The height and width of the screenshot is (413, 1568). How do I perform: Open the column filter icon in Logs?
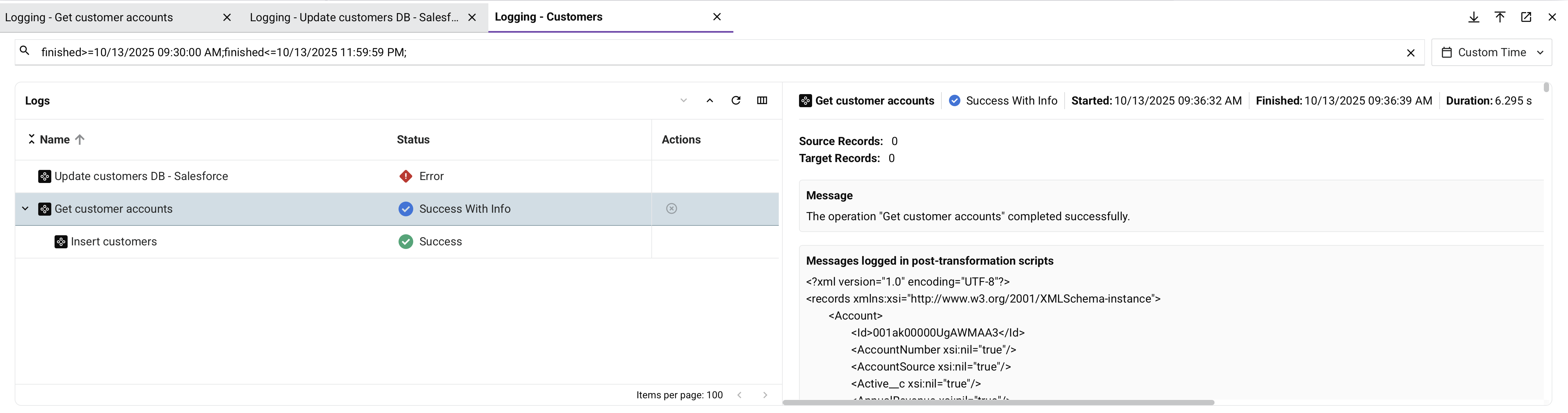coord(762,101)
